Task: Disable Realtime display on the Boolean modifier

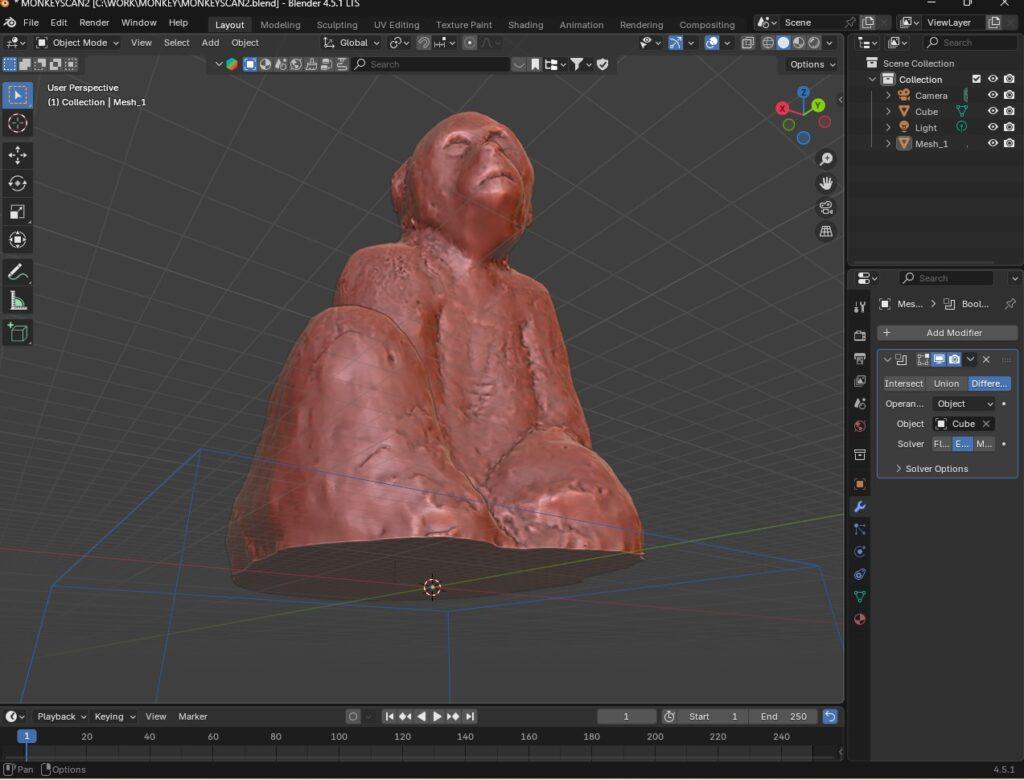Action: tap(938, 359)
